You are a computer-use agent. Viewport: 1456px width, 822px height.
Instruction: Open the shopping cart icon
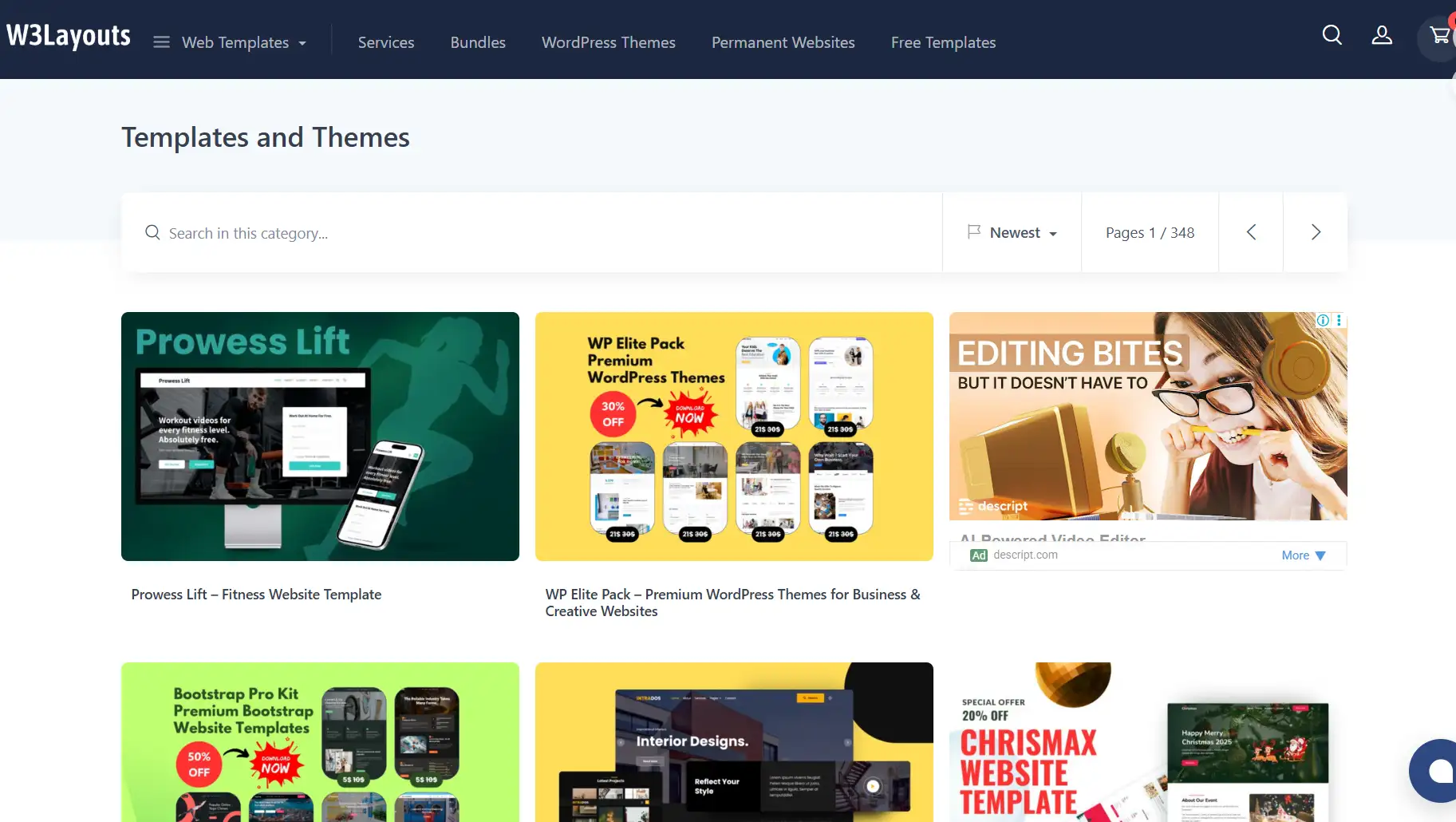[x=1439, y=35]
